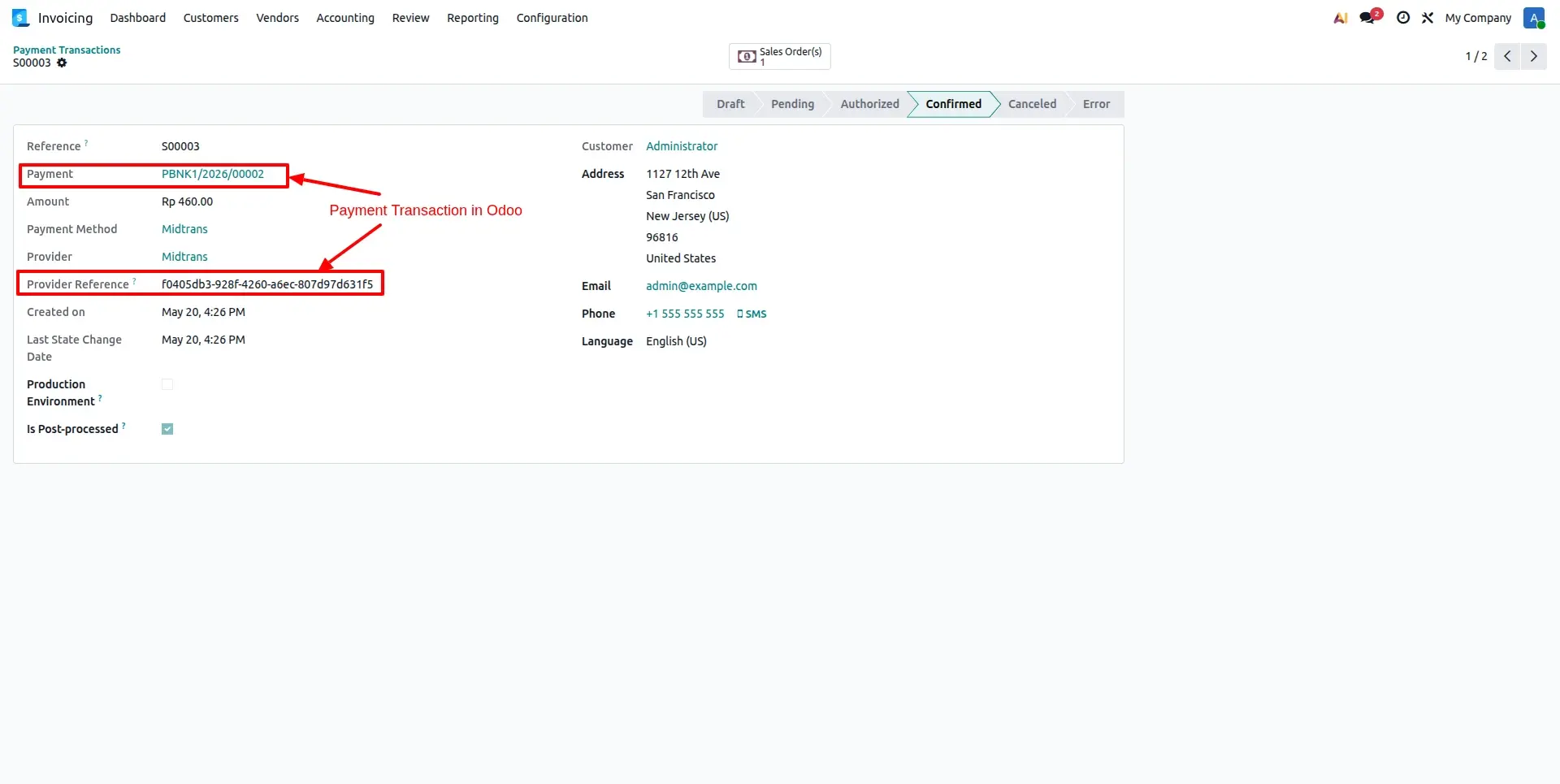Viewport: 1560px width, 784px height.
Task: Open the user avatar menu
Action: (1534, 18)
